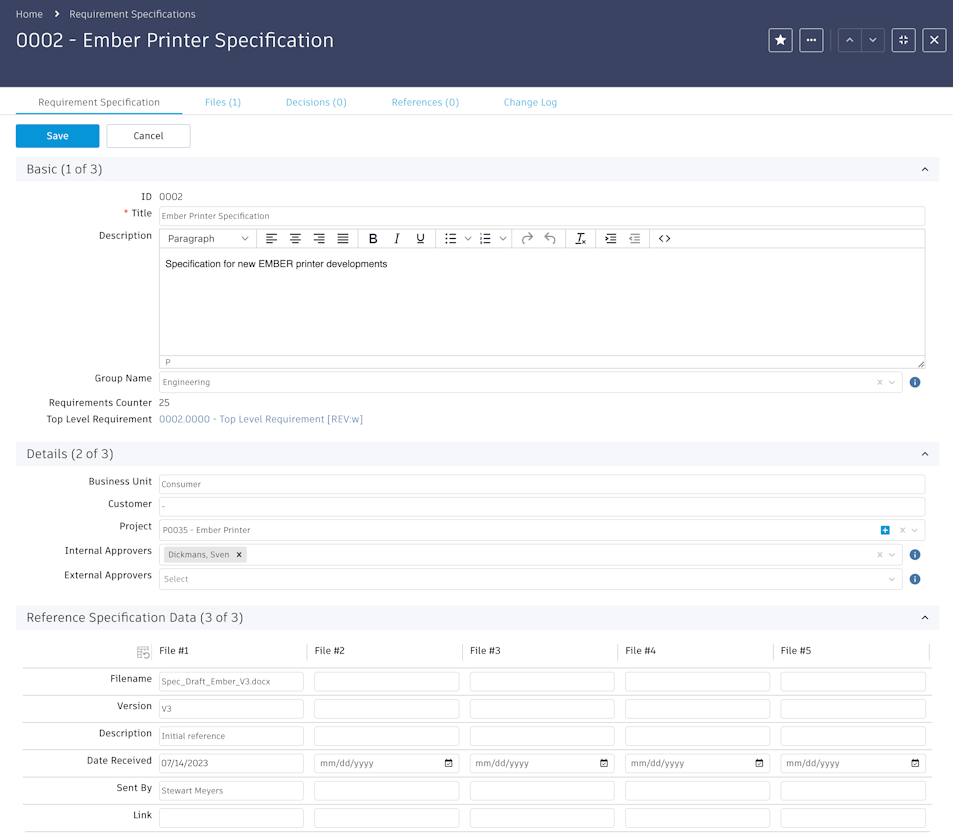The height and width of the screenshot is (833, 953).
Task: Expand the Internal Approvers dropdown arrow
Action: (x=892, y=555)
